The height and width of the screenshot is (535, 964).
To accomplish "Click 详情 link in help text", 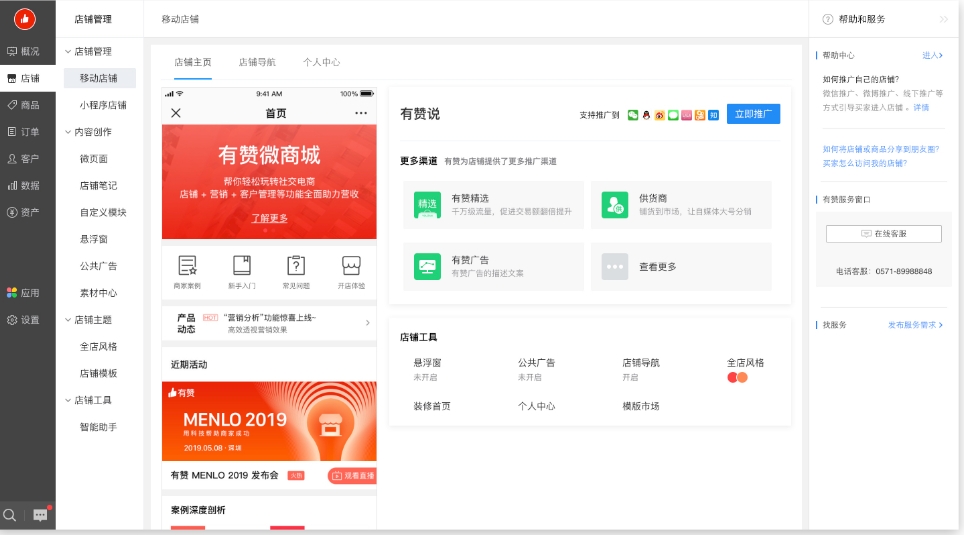I will (921, 108).
